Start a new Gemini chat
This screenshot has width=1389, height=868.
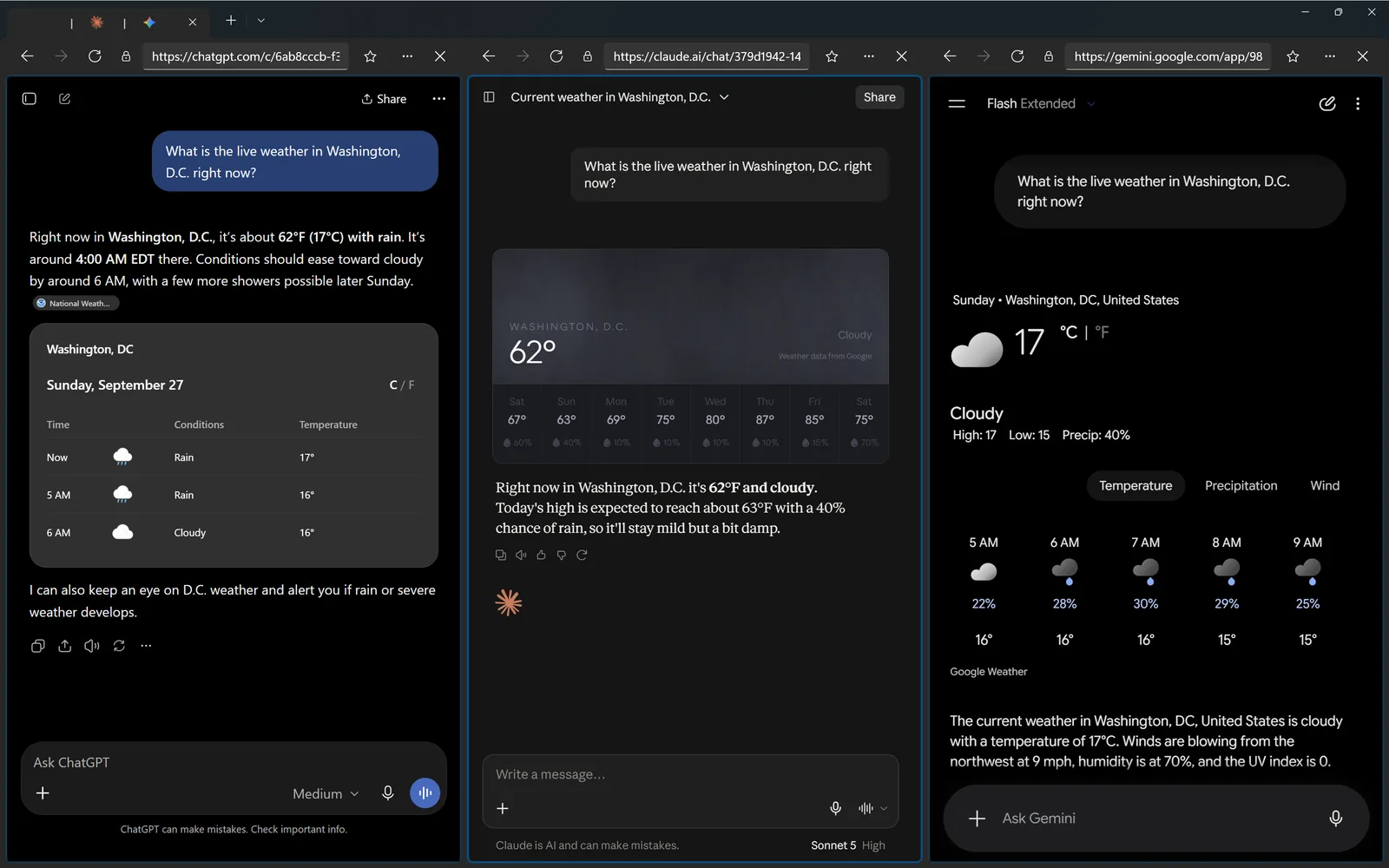pyautogui.click(x=1327, y=103)
